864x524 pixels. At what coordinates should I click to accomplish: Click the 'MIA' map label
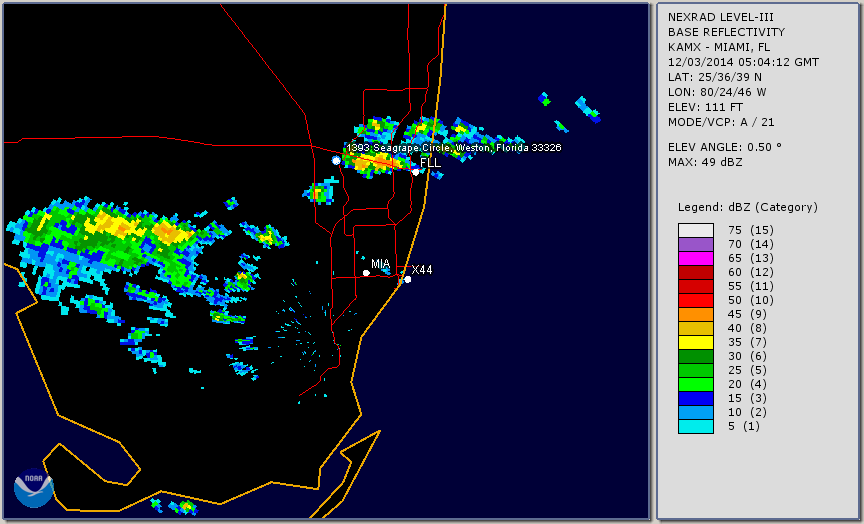381,264
